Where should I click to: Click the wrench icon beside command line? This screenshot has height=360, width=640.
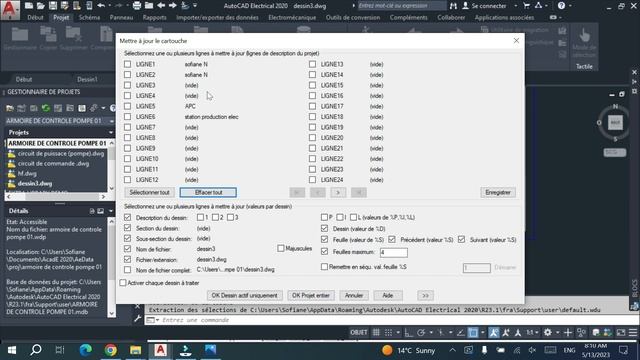[138, 319]
